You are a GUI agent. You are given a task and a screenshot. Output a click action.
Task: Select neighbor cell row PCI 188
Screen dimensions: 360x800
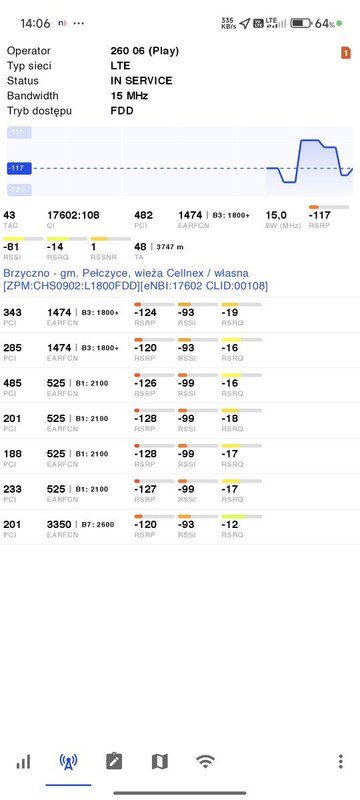(x=180, y=456)
